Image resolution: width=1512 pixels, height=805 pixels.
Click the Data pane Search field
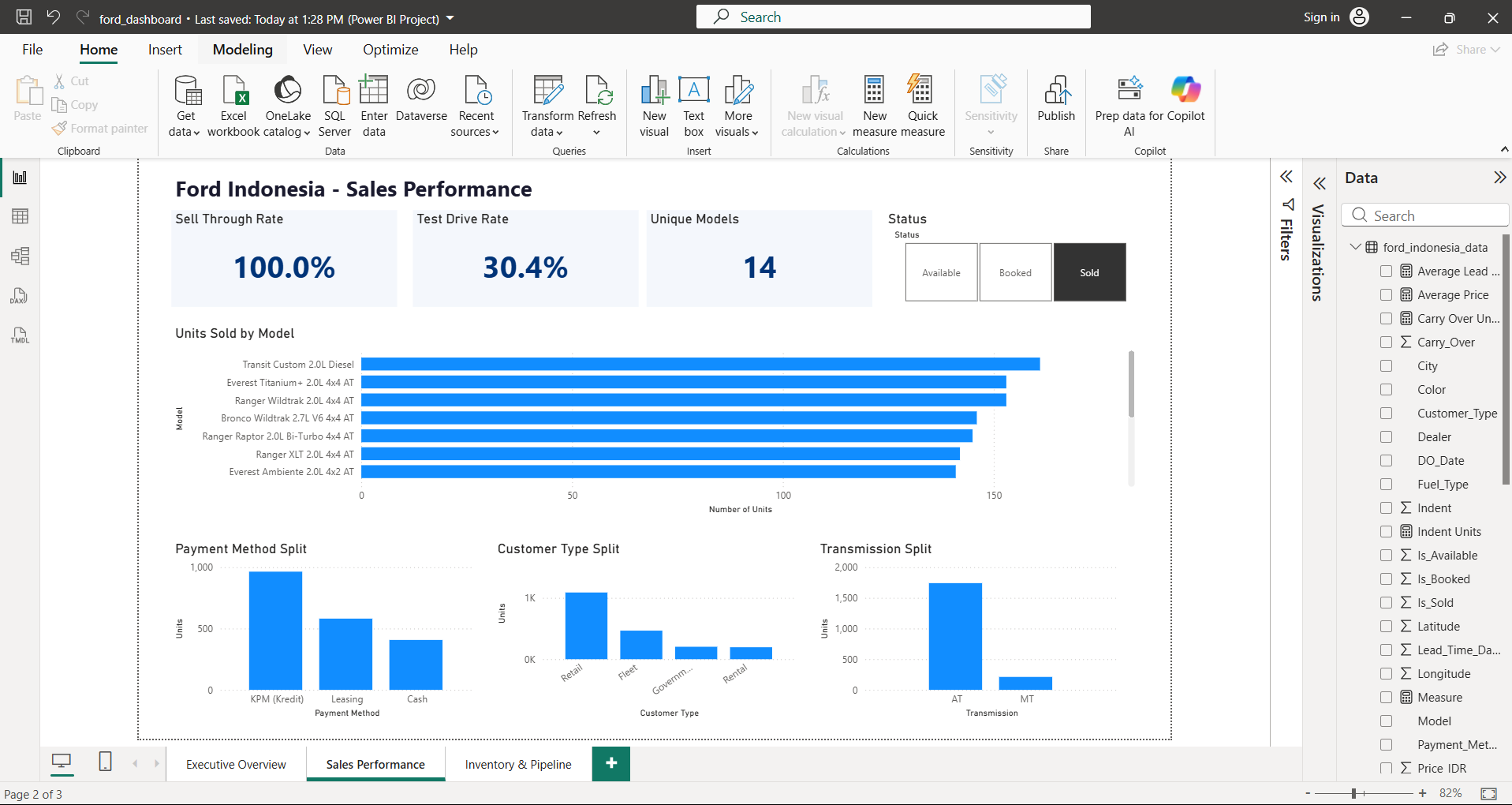point(1424,215)
